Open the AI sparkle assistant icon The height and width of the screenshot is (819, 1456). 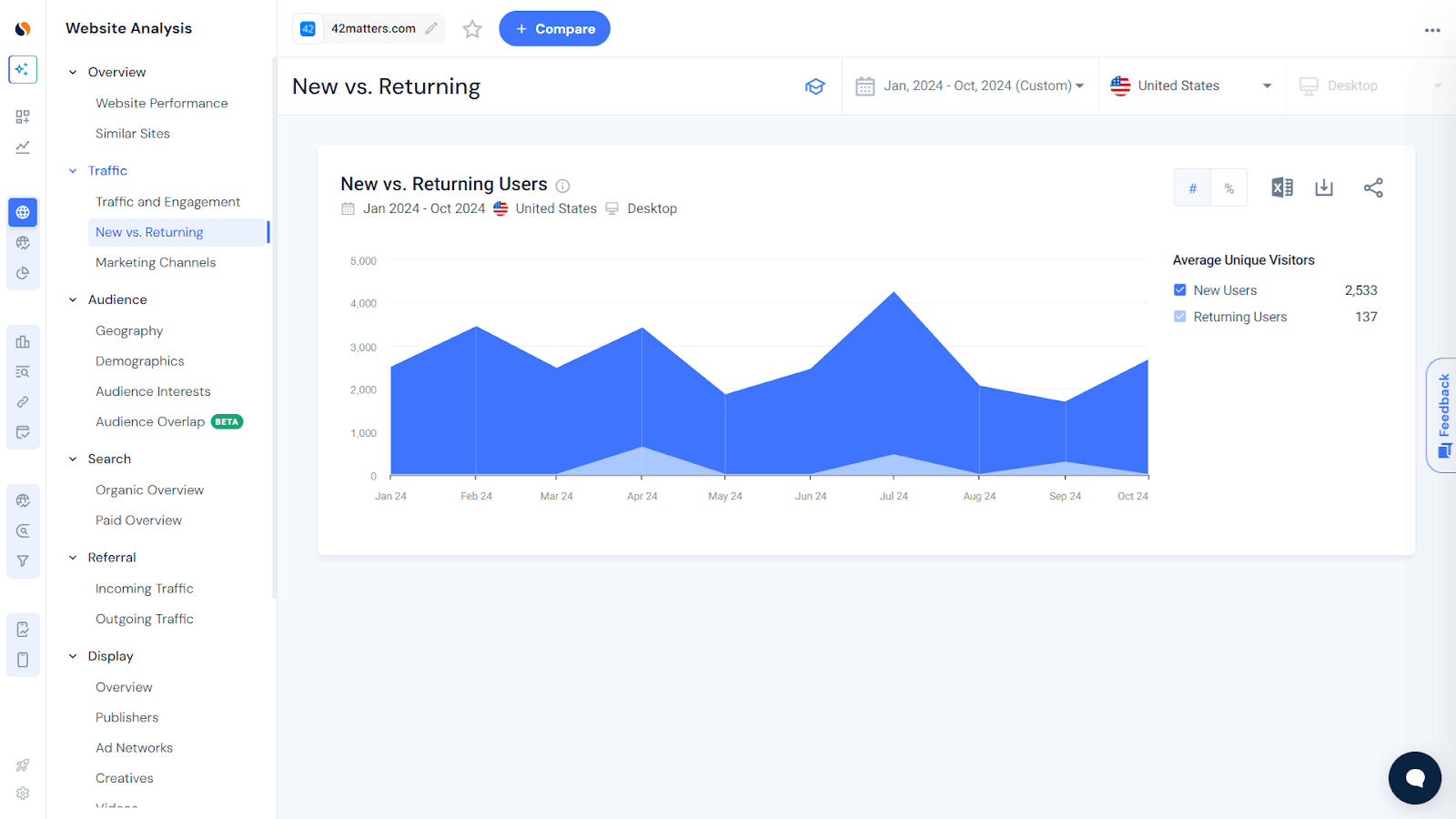click(x=22, y=69)
